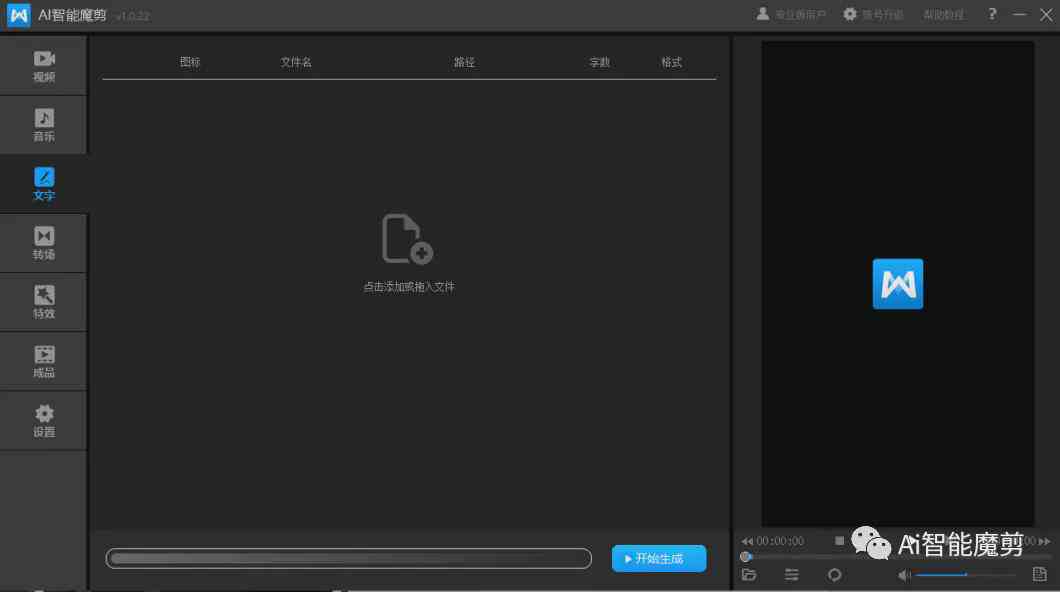Viewport: 1060px width, 592px height.
Task: Open the playlist lines icon under preview
Action: (792, 574)
